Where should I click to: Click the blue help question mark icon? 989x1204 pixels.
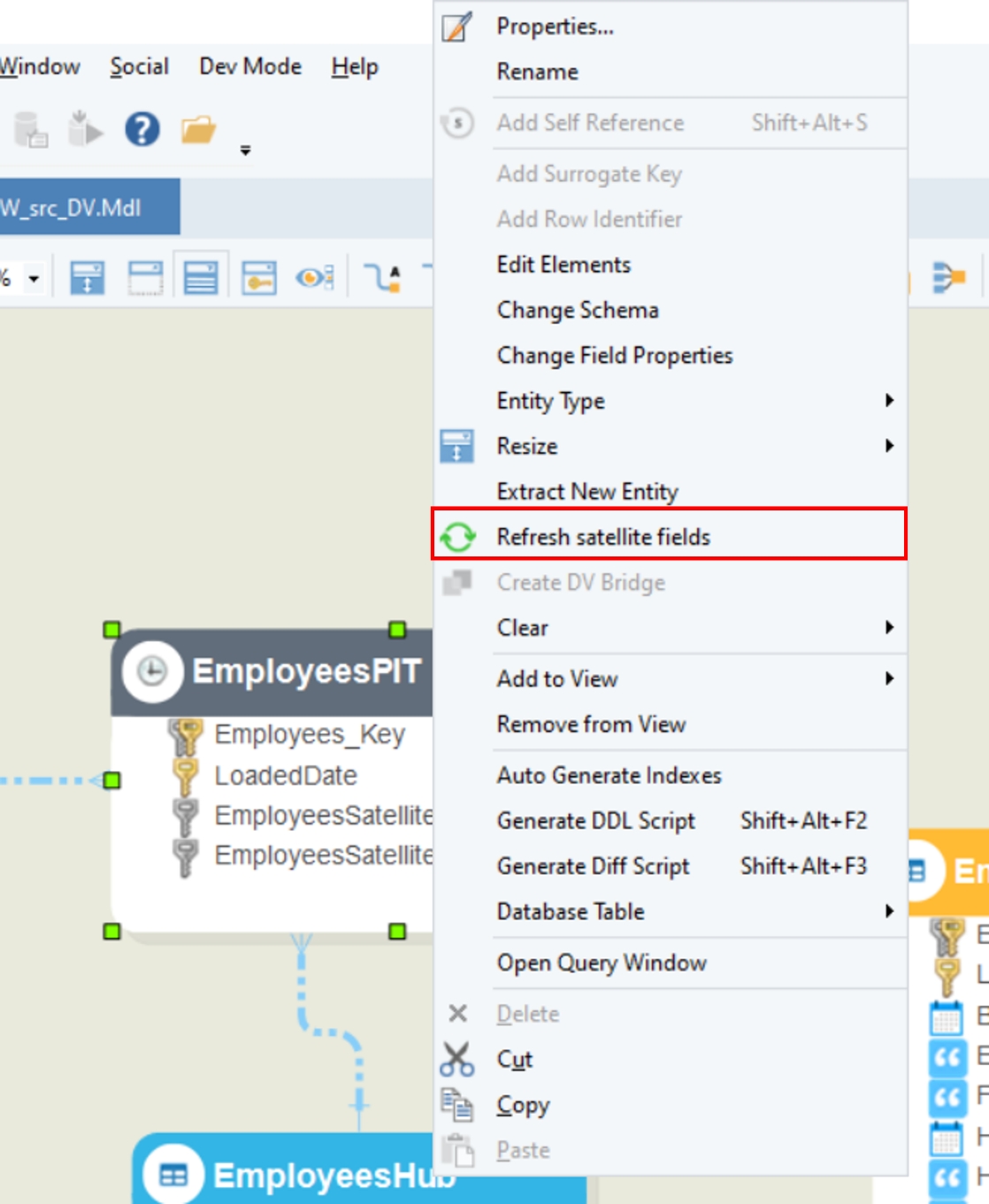point(142,129)
